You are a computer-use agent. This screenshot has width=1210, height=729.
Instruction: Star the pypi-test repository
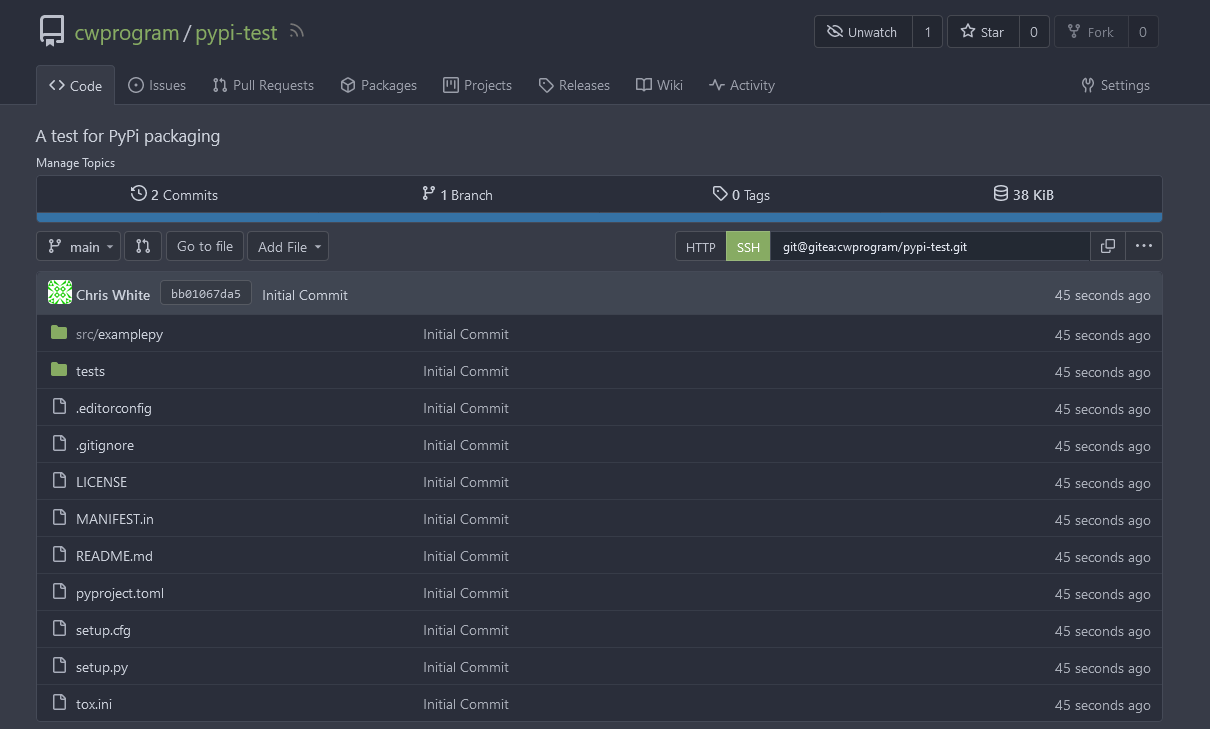click(x=983, y=32)
